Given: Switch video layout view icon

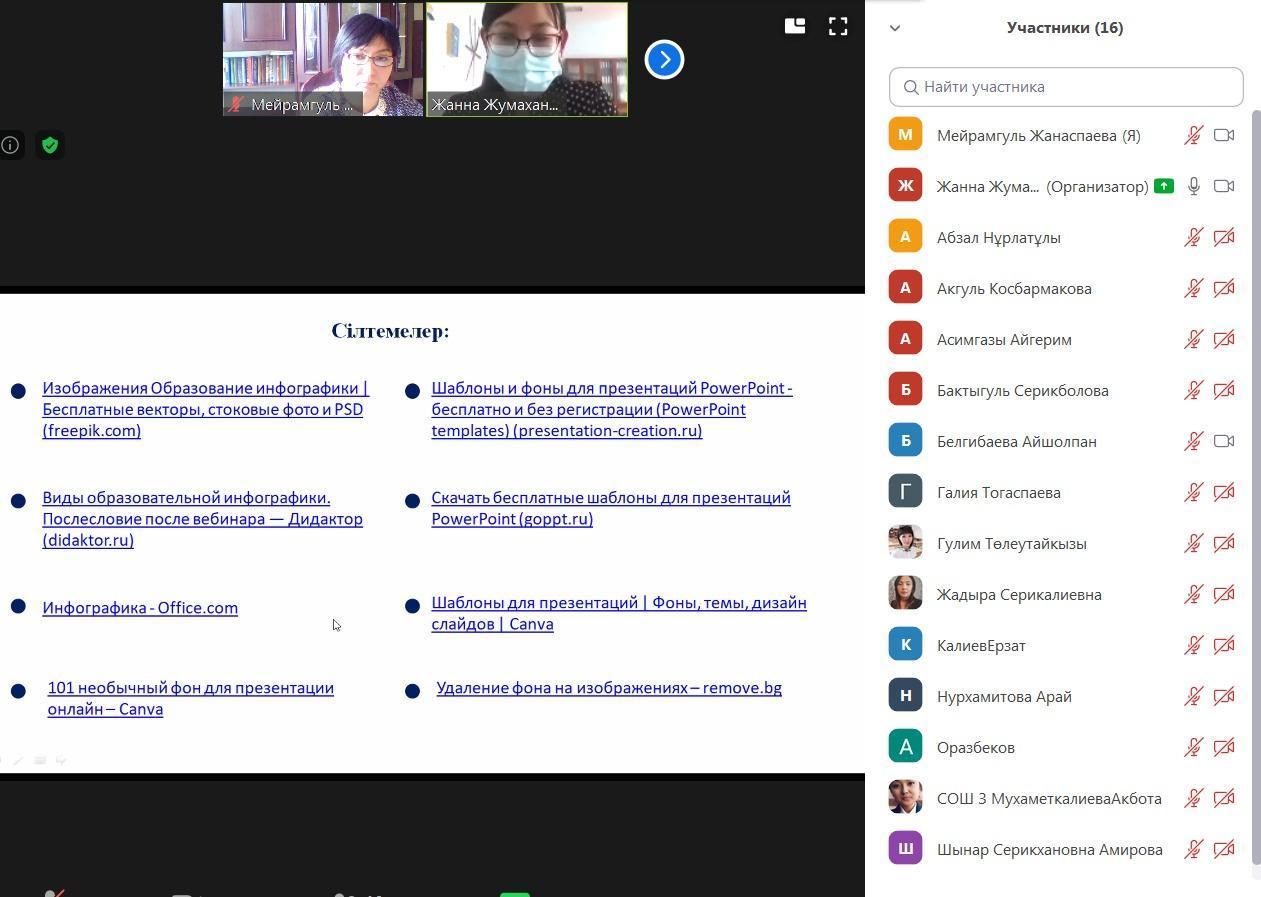Looking at the screenshot, I should click(x=795, y=27).
